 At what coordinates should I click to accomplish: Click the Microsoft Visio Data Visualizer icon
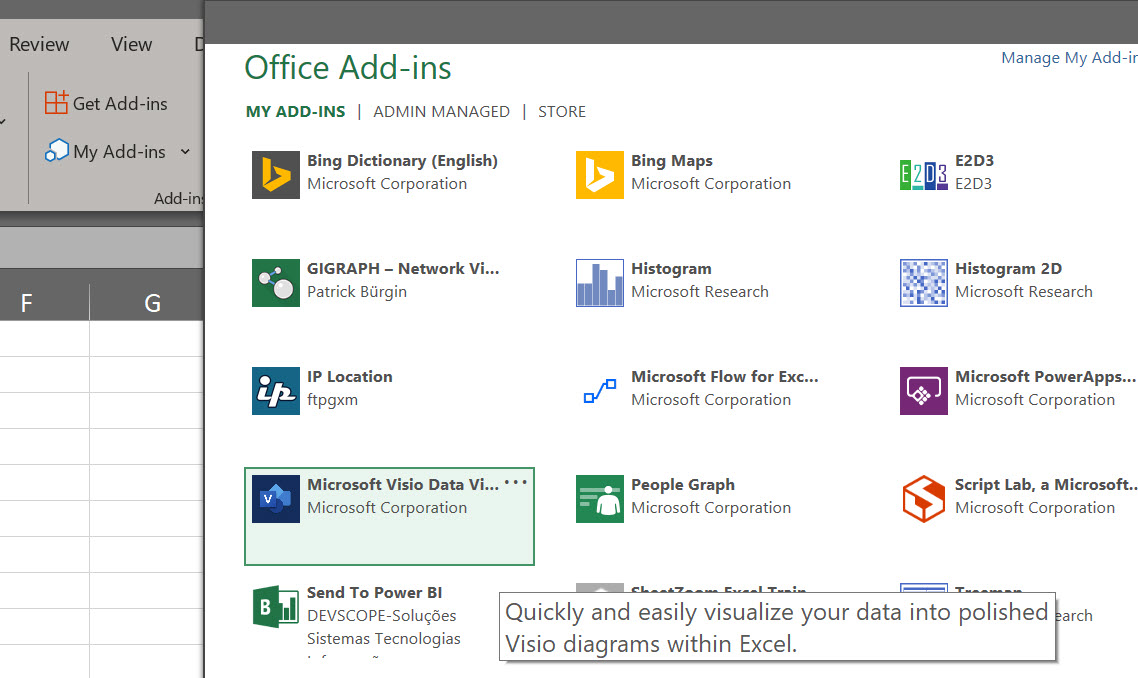coord(276,499)
